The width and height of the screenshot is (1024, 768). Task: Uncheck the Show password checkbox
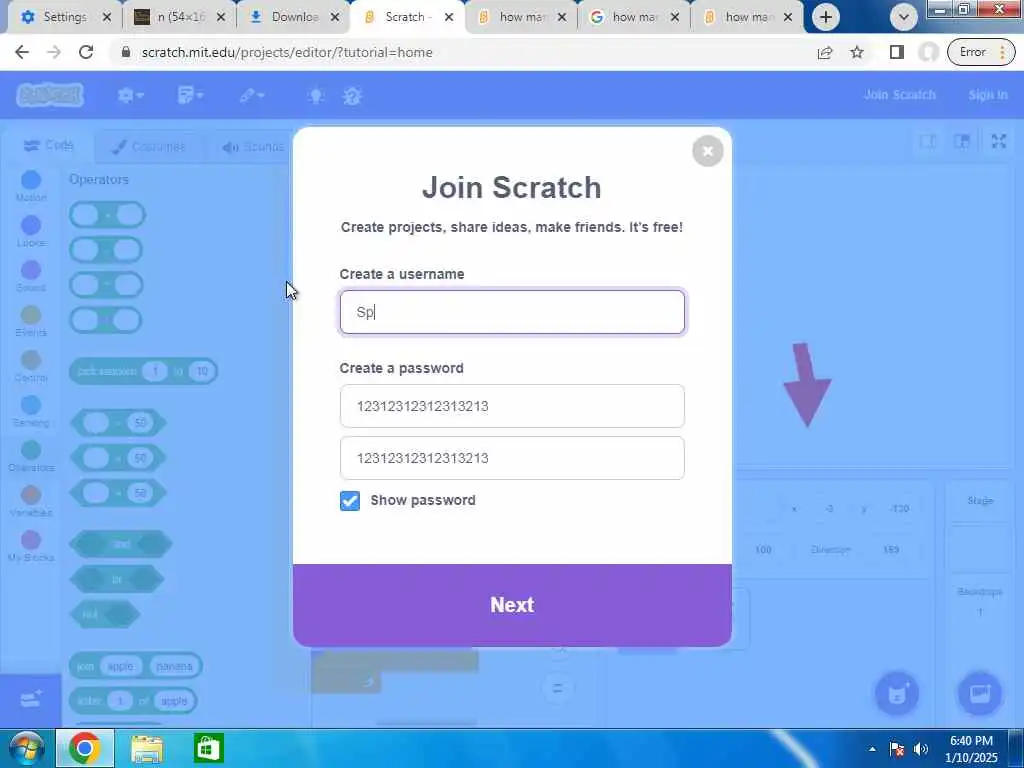pyautogui.click(x=349, y=501)
